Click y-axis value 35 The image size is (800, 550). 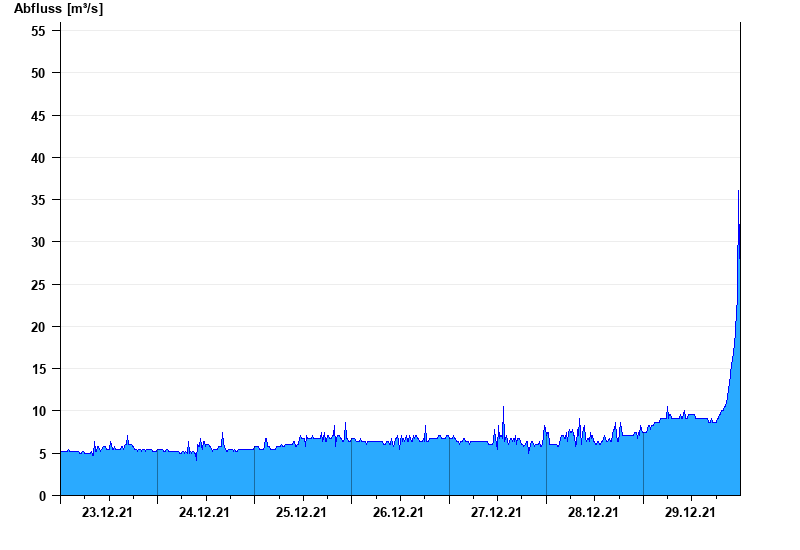tap(38, 200)
